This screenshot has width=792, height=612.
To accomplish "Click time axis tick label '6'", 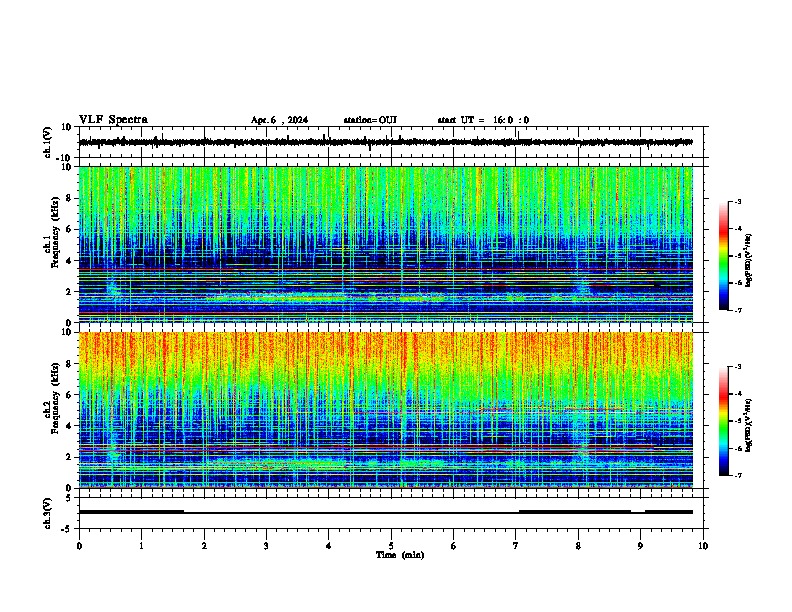I will [x=454, y=546].
